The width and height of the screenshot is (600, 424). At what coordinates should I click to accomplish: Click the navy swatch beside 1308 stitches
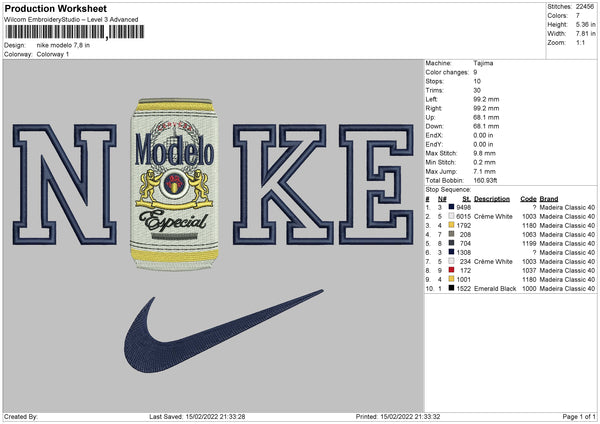coord(451,252)
